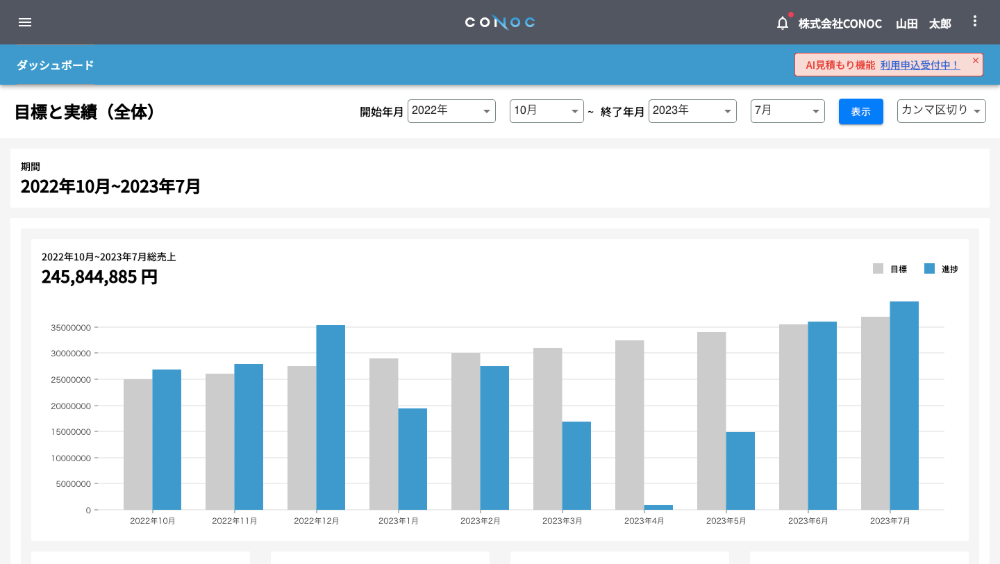Toggle the 進捗 legend blue swatch
Screen dimensions: 1000x564
point(929,269)
